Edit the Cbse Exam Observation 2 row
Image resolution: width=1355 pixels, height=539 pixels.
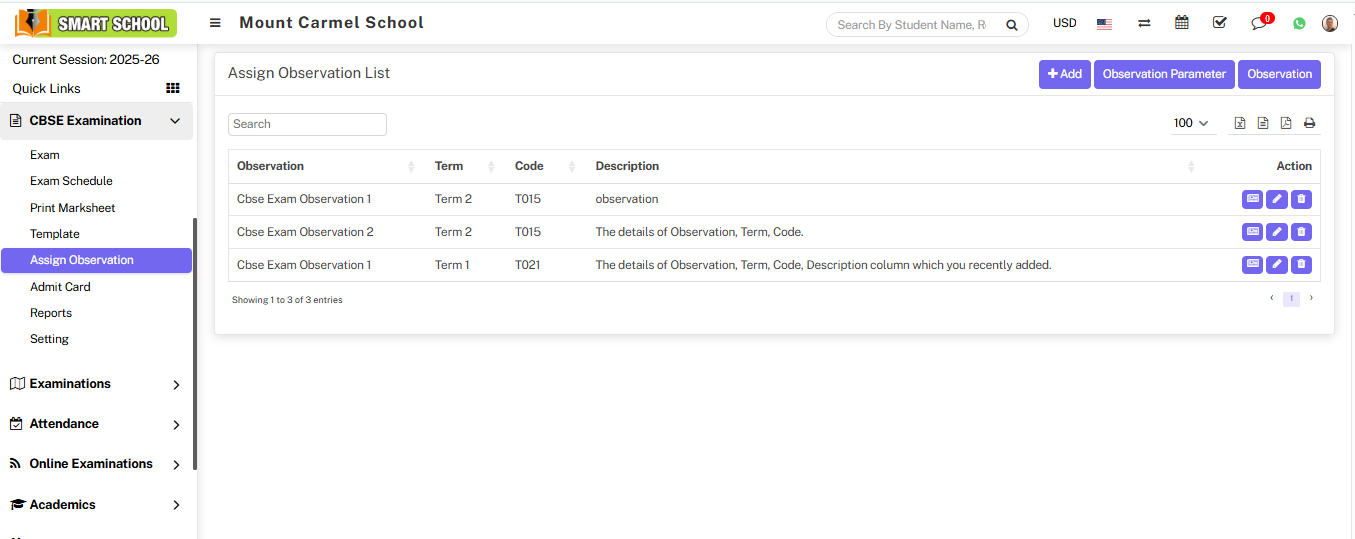tap(1277, 232)
